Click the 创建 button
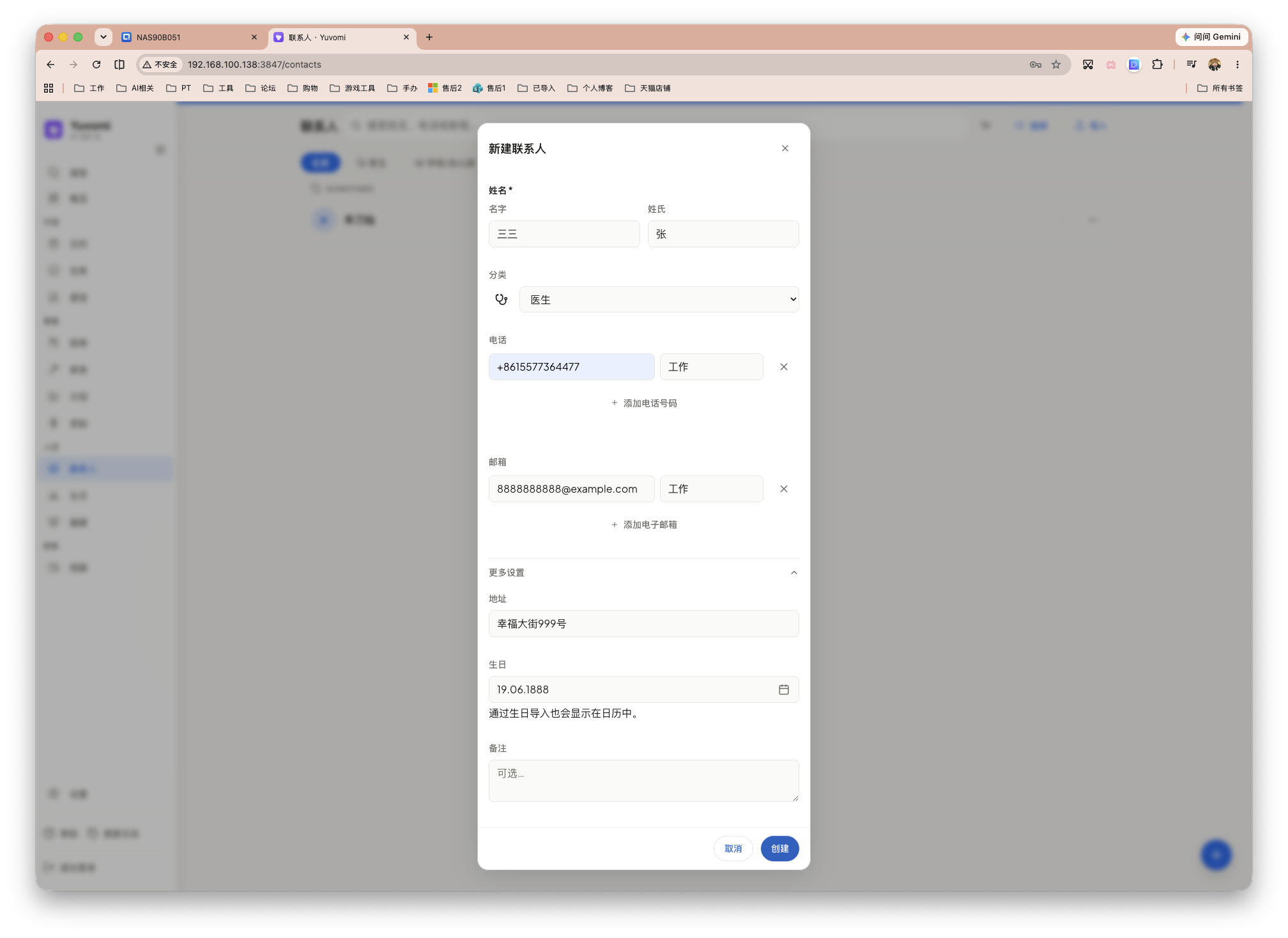The image size is (1288, 938). coord(779,849)
